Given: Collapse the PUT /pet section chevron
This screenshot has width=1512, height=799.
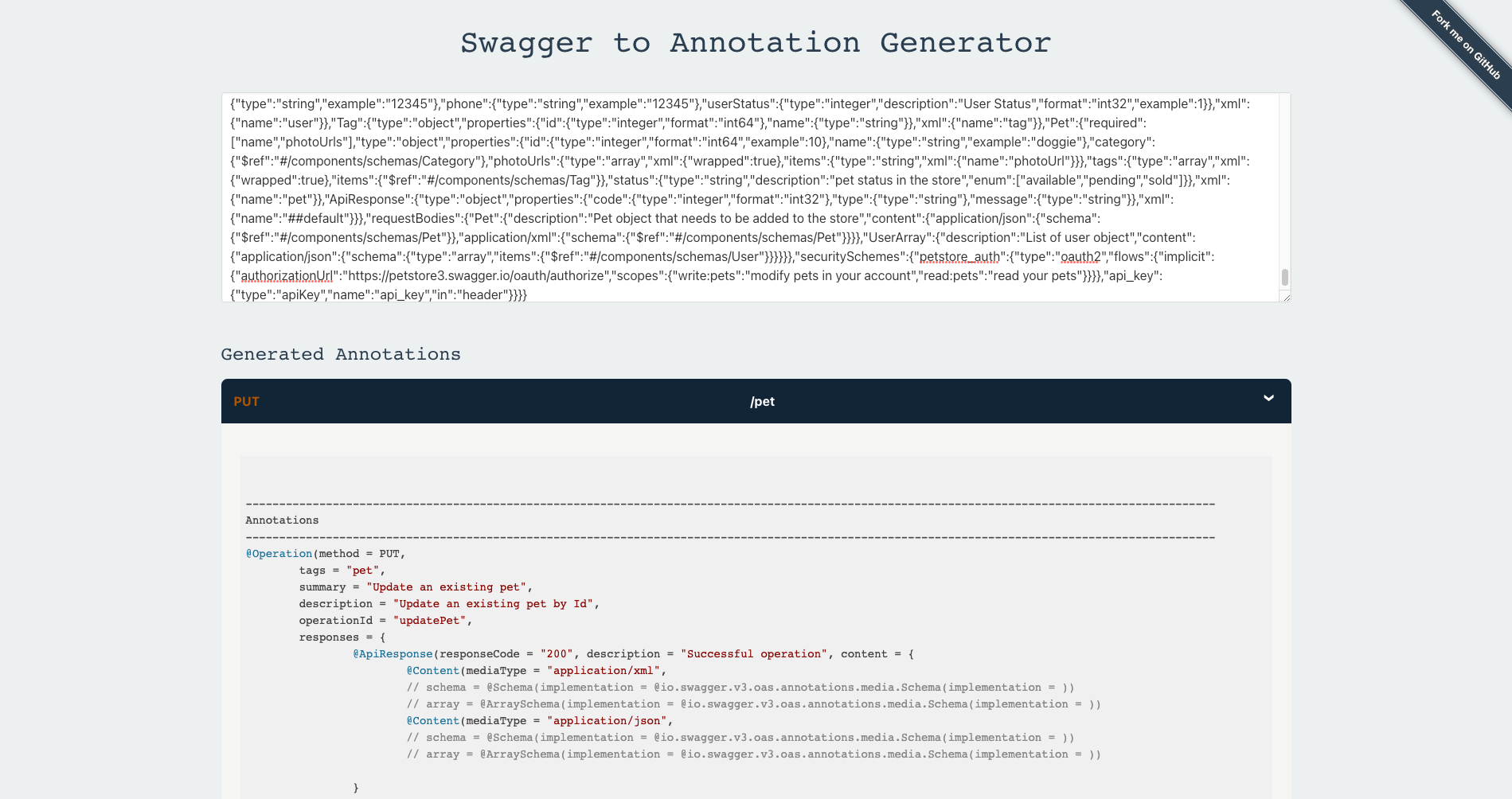Looking at the screenshot, I should coord(1268,398).
